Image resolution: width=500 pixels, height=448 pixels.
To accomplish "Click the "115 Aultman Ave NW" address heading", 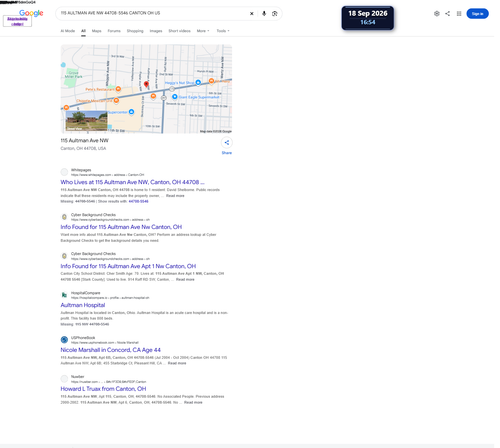I will [84, 140].
